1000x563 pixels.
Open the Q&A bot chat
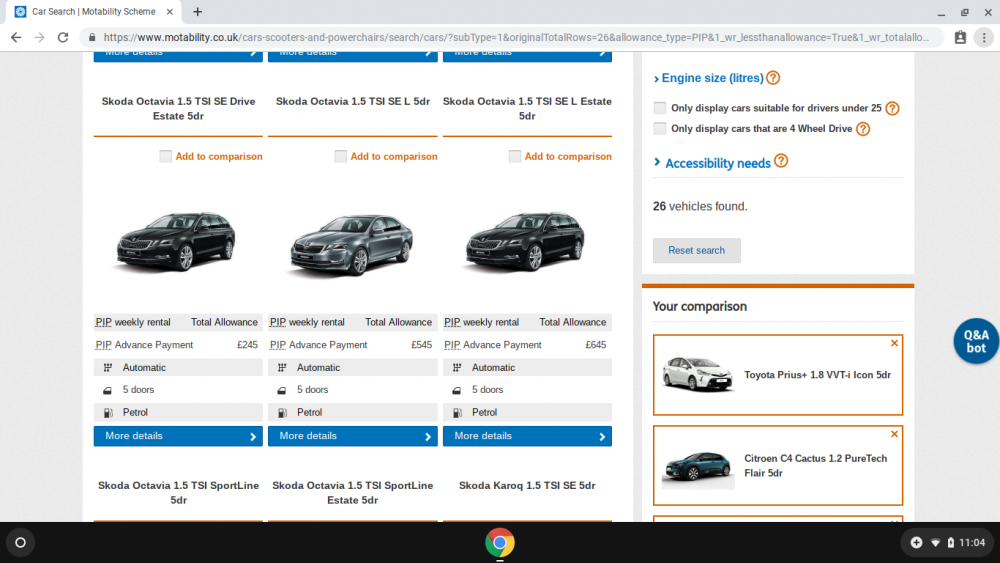point(976,341)
